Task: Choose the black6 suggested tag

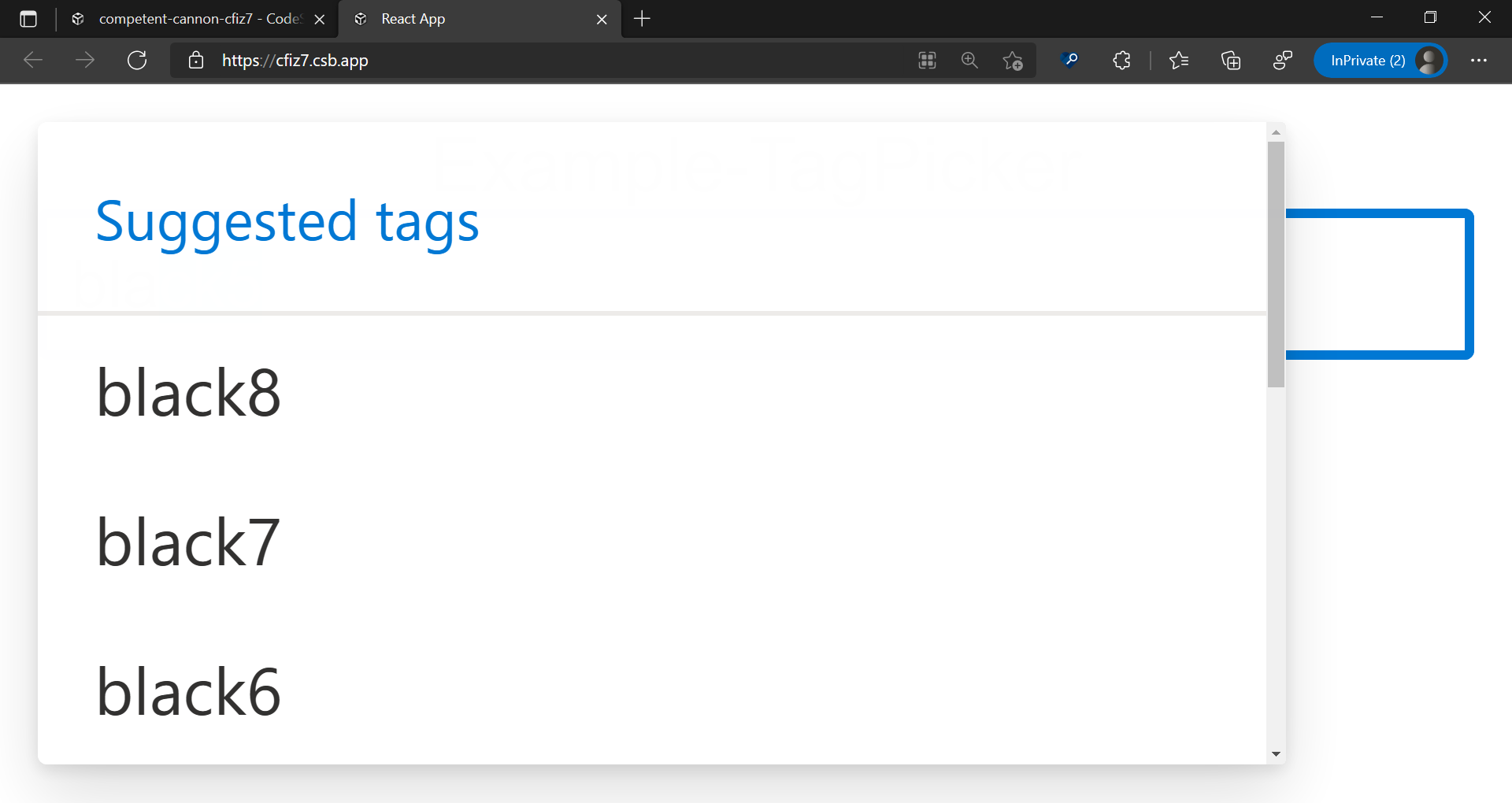Action: 652,691
